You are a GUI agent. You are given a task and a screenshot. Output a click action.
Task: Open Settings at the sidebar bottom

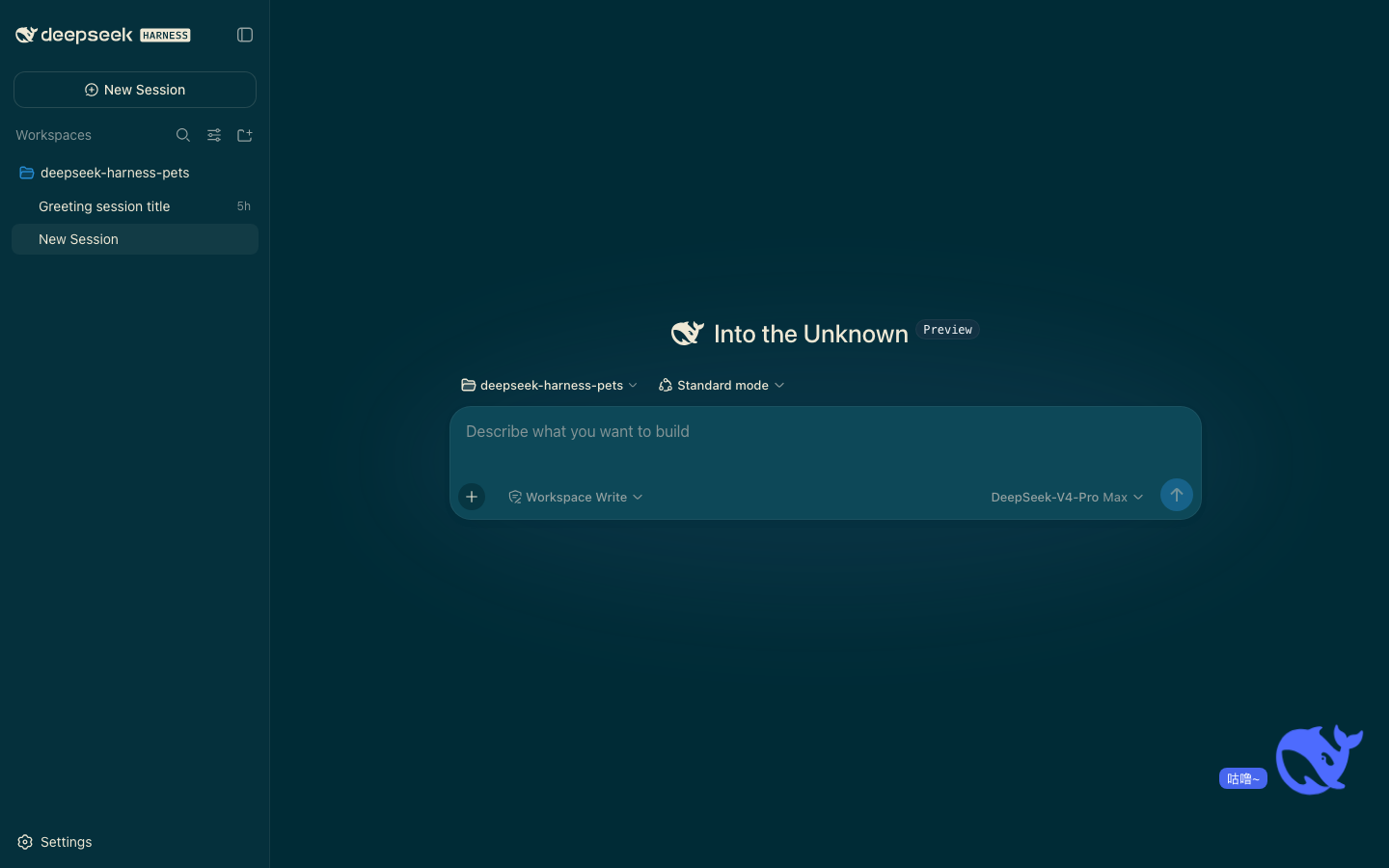click(55, 842)
